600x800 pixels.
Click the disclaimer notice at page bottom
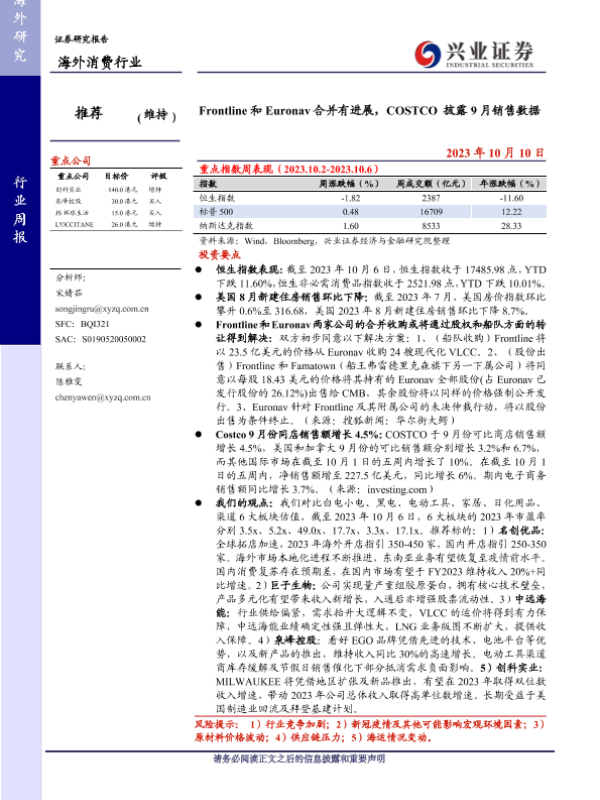point(300,788)
